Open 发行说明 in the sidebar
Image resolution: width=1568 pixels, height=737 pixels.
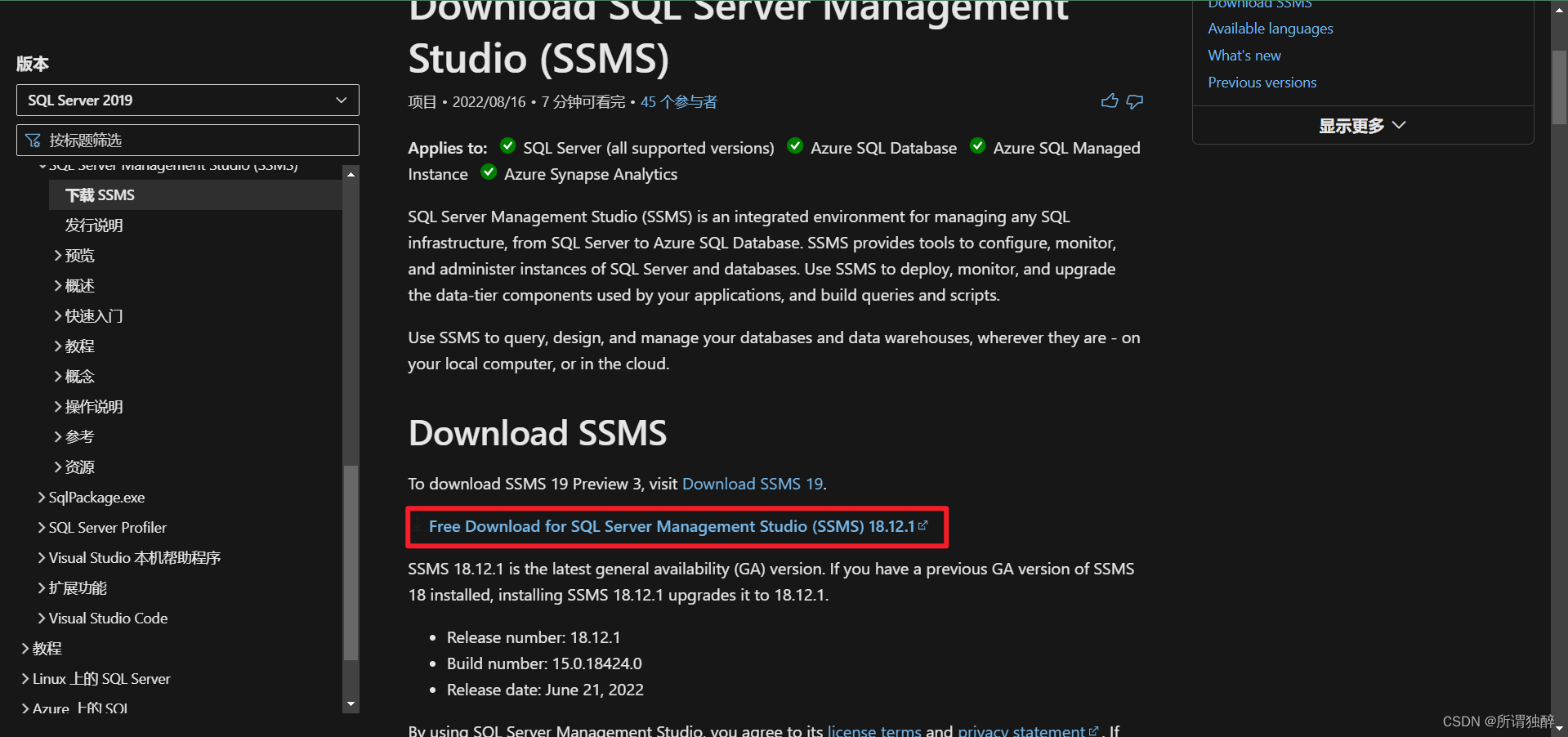coord(94,226)
